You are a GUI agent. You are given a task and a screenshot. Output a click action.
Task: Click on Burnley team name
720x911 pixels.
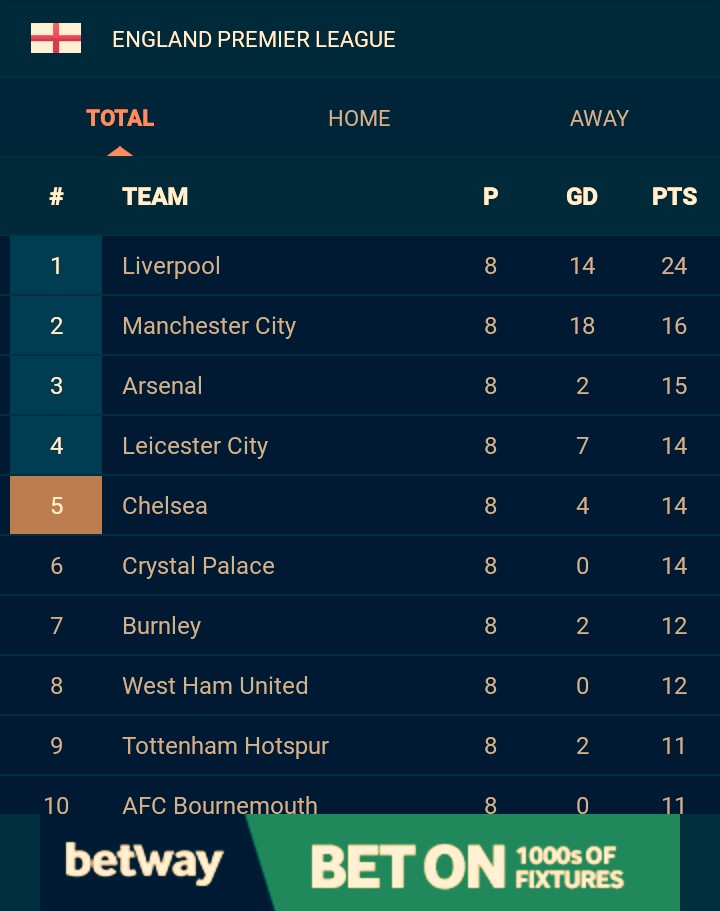coord(161,626)
